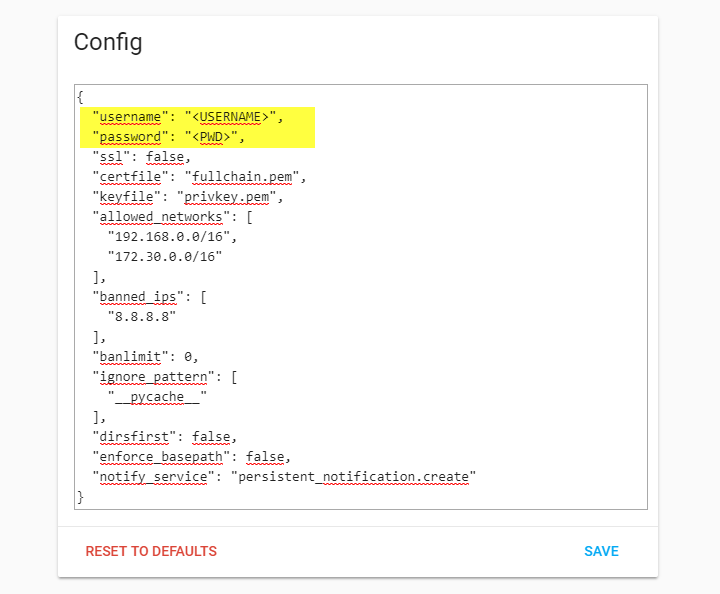Click the SAVE button
Viewport: 720px width, 594px height.
[601, 551]
